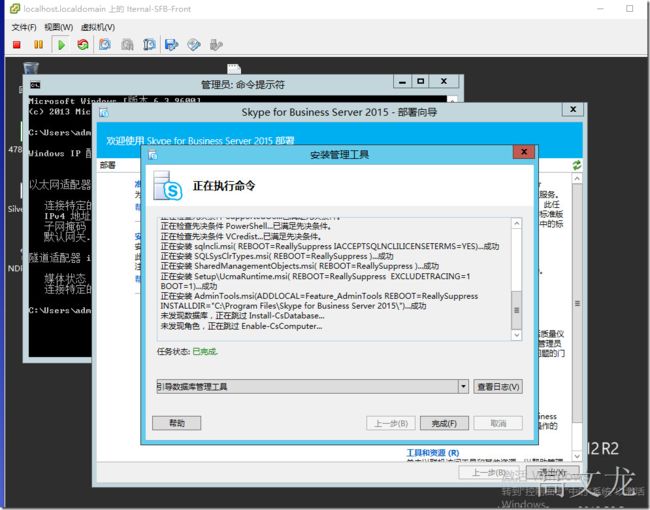Click the VMware console window title icon

click(15, 8)
